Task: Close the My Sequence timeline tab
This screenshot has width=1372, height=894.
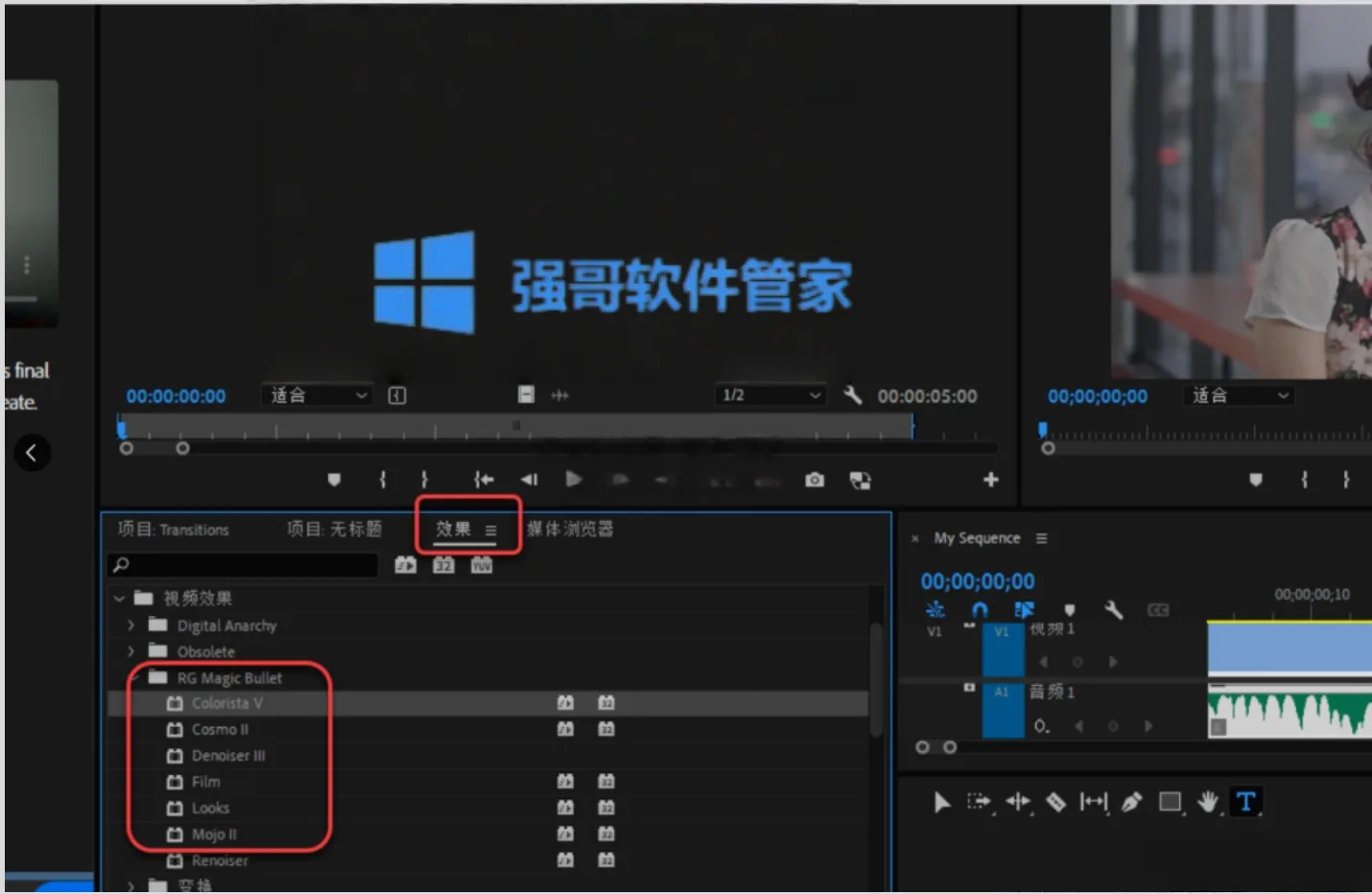Action: pos(915,539)
